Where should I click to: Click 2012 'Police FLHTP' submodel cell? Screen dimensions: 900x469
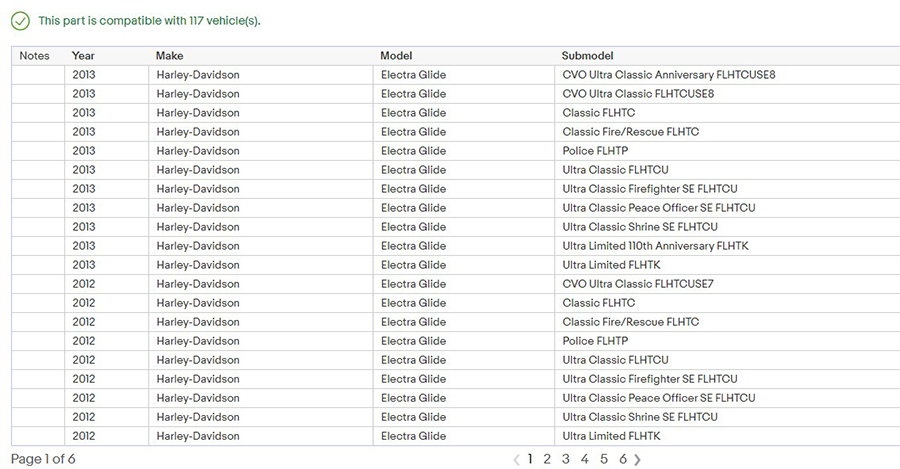(x=727, y=340)
